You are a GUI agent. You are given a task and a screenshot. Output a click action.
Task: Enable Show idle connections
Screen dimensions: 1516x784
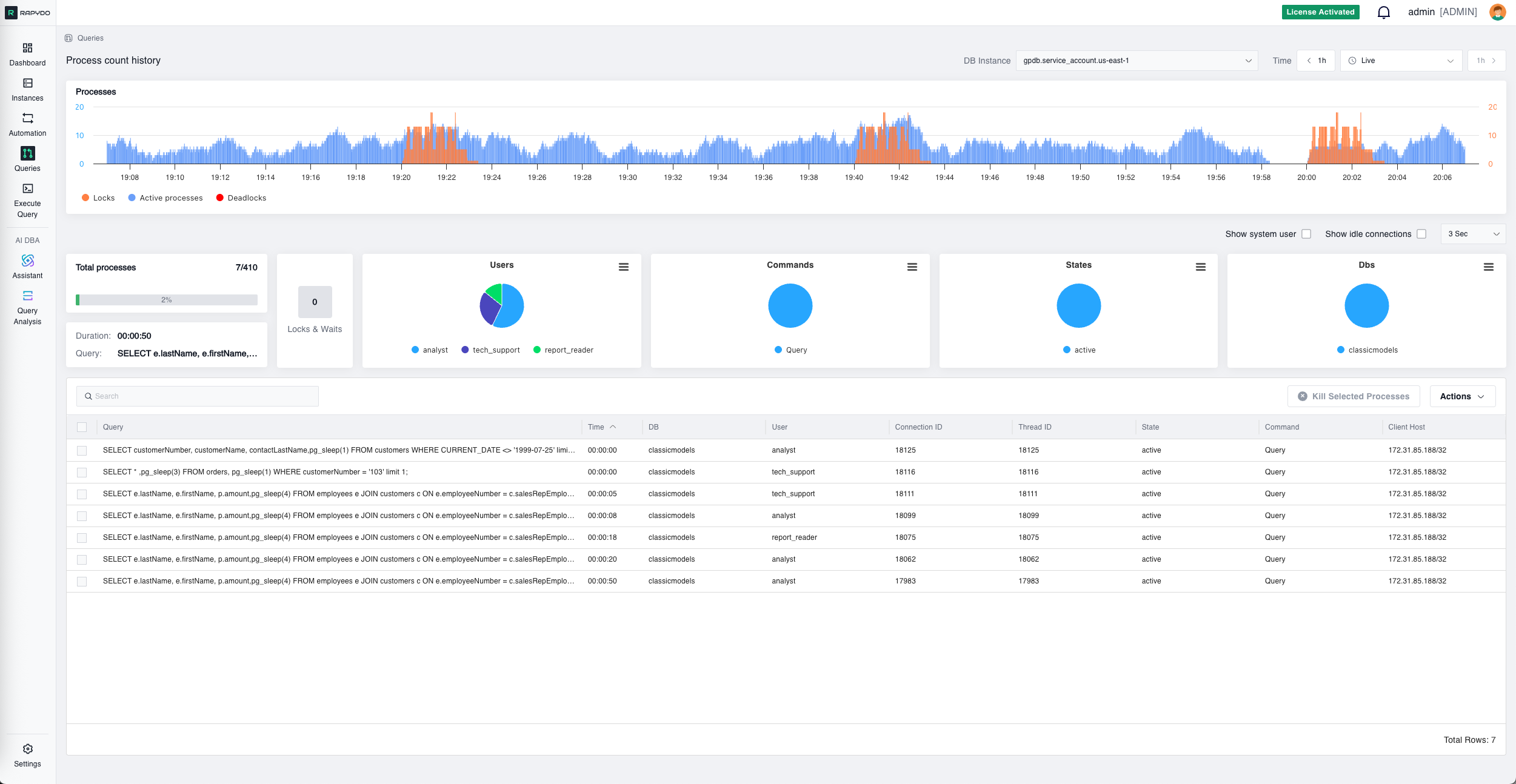coord(1422,234)
